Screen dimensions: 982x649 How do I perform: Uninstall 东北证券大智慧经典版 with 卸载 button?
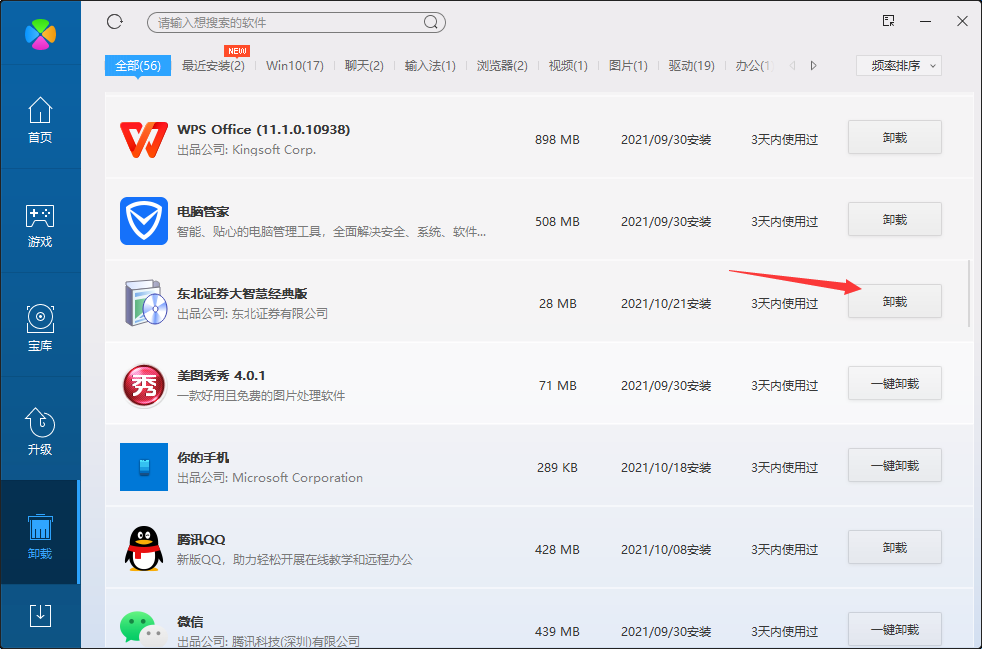[x=895, y=301]
